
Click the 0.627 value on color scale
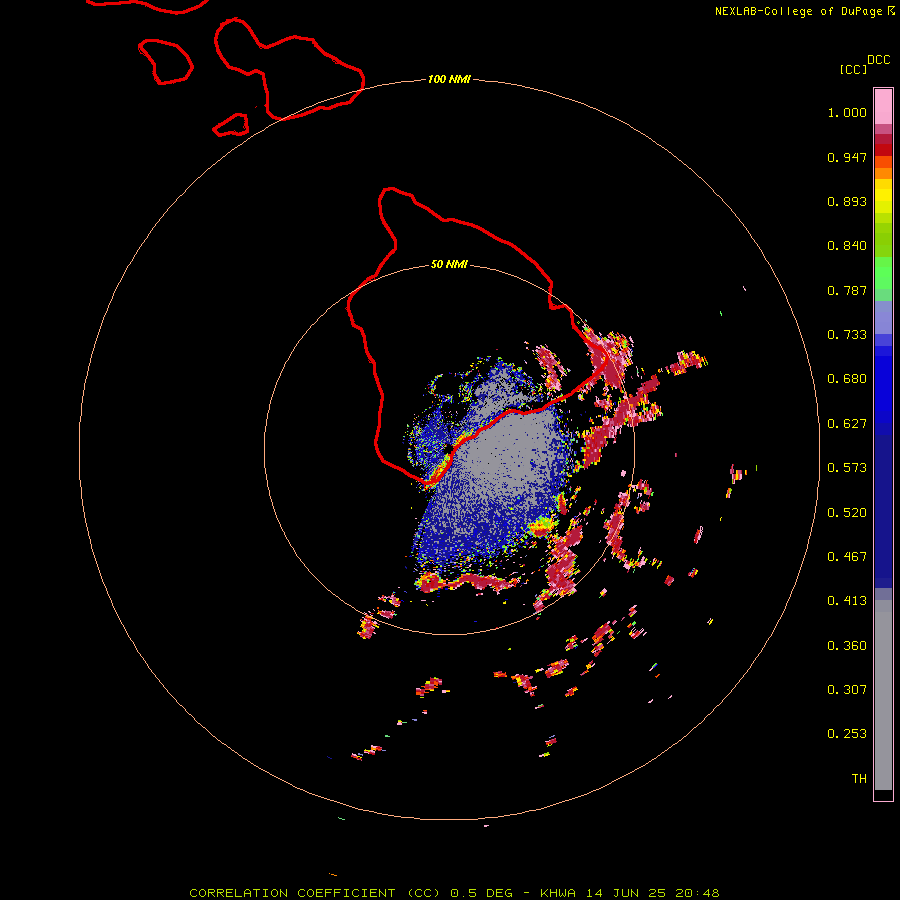[x=847, y=424]
